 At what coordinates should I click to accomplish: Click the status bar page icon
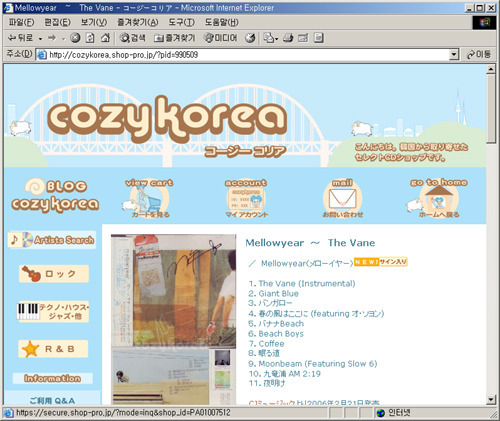point(9,413)
